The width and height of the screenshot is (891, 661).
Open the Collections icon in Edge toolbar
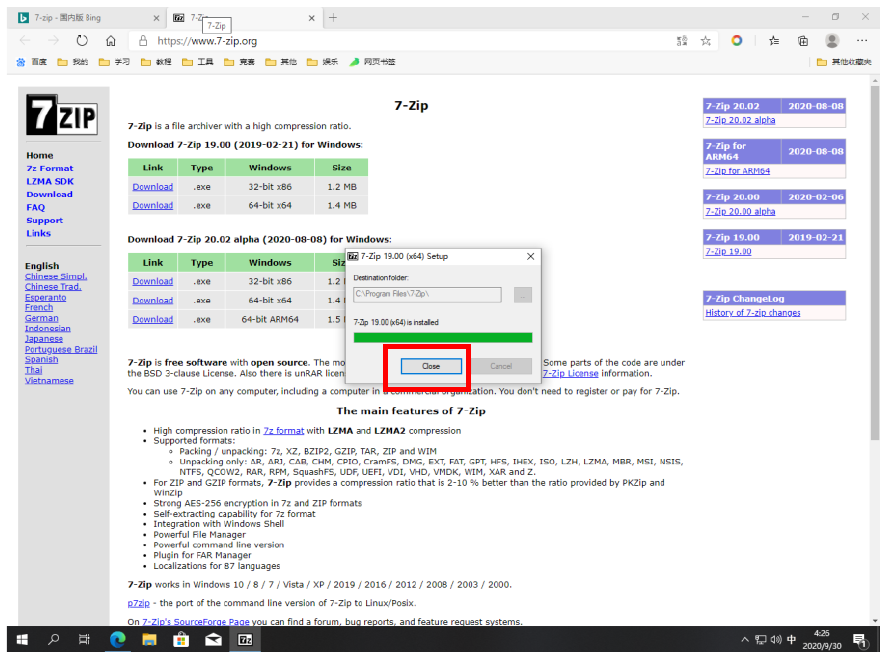803,41
